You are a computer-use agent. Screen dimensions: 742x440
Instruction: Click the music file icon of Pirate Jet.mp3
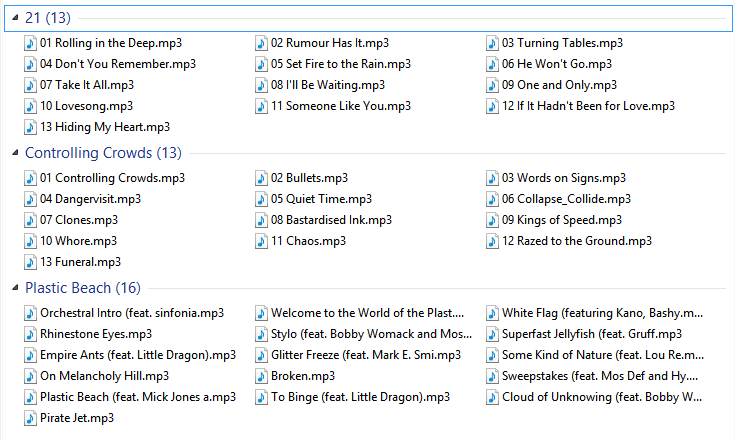[x=30, y=418]
